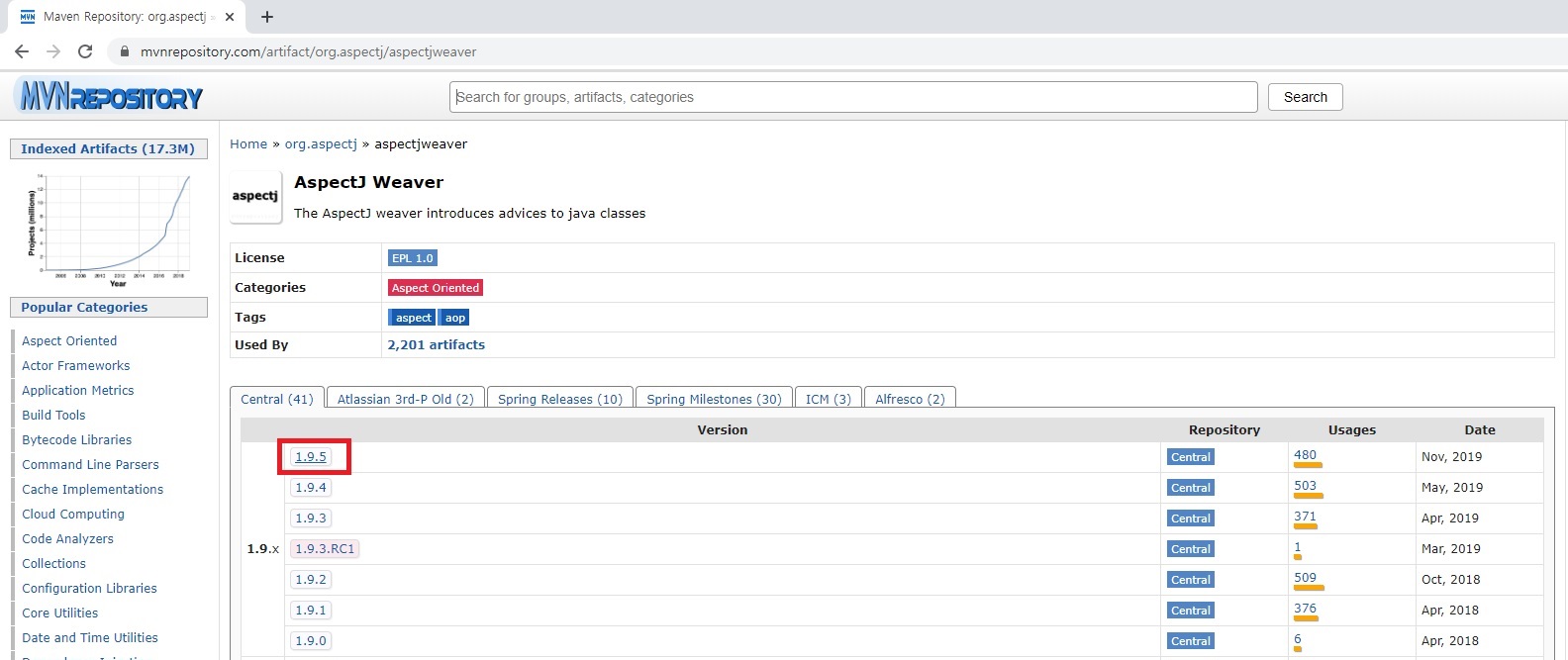Switch to the ICM (3) tab

click(x=828, y=399)
